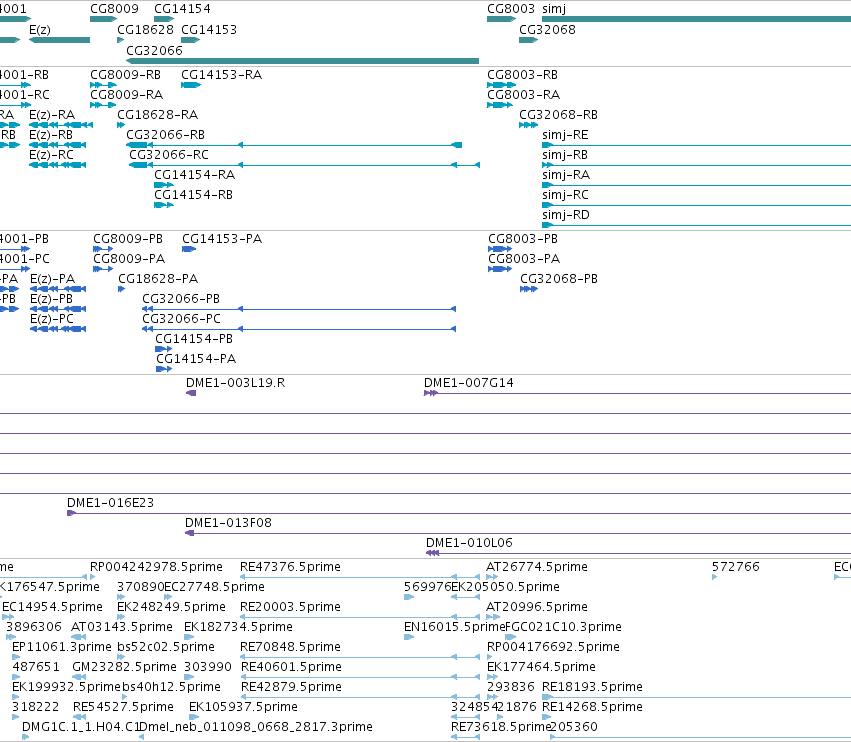Image resolution: width=851 pixels, height=742 pixels.
Task: Select transcript CG32066-RC
Action: coord(169,155)
